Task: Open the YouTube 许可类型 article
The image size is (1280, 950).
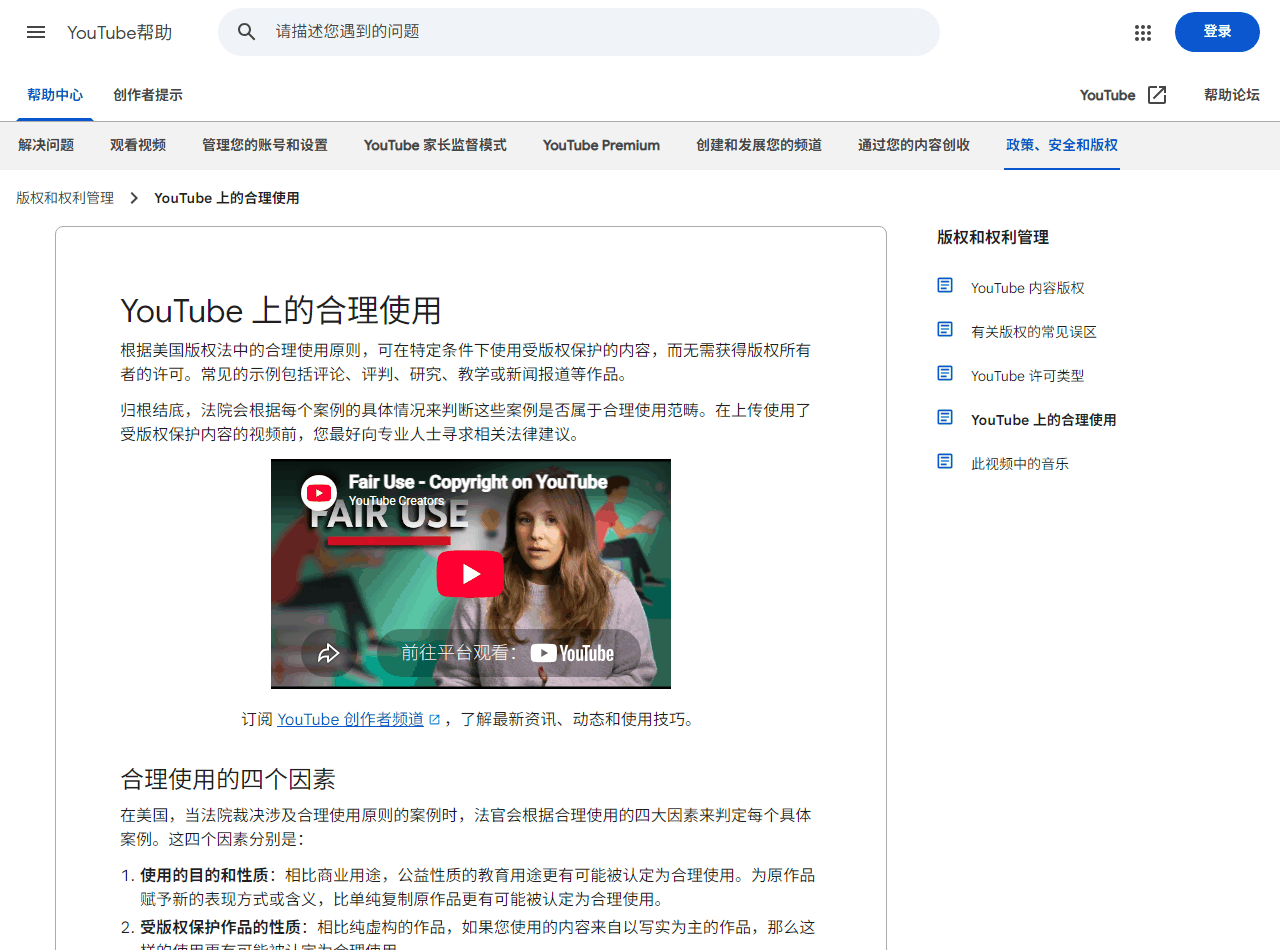Action: 1027,376
